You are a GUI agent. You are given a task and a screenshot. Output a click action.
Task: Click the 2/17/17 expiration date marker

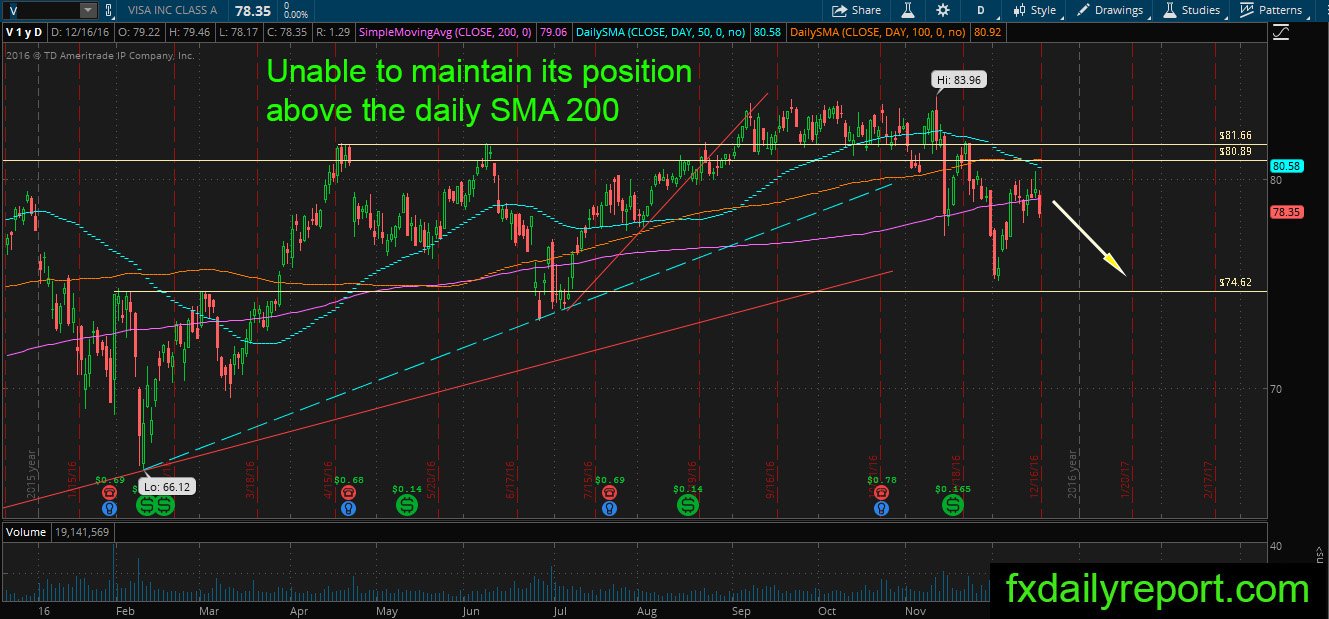1208,480
